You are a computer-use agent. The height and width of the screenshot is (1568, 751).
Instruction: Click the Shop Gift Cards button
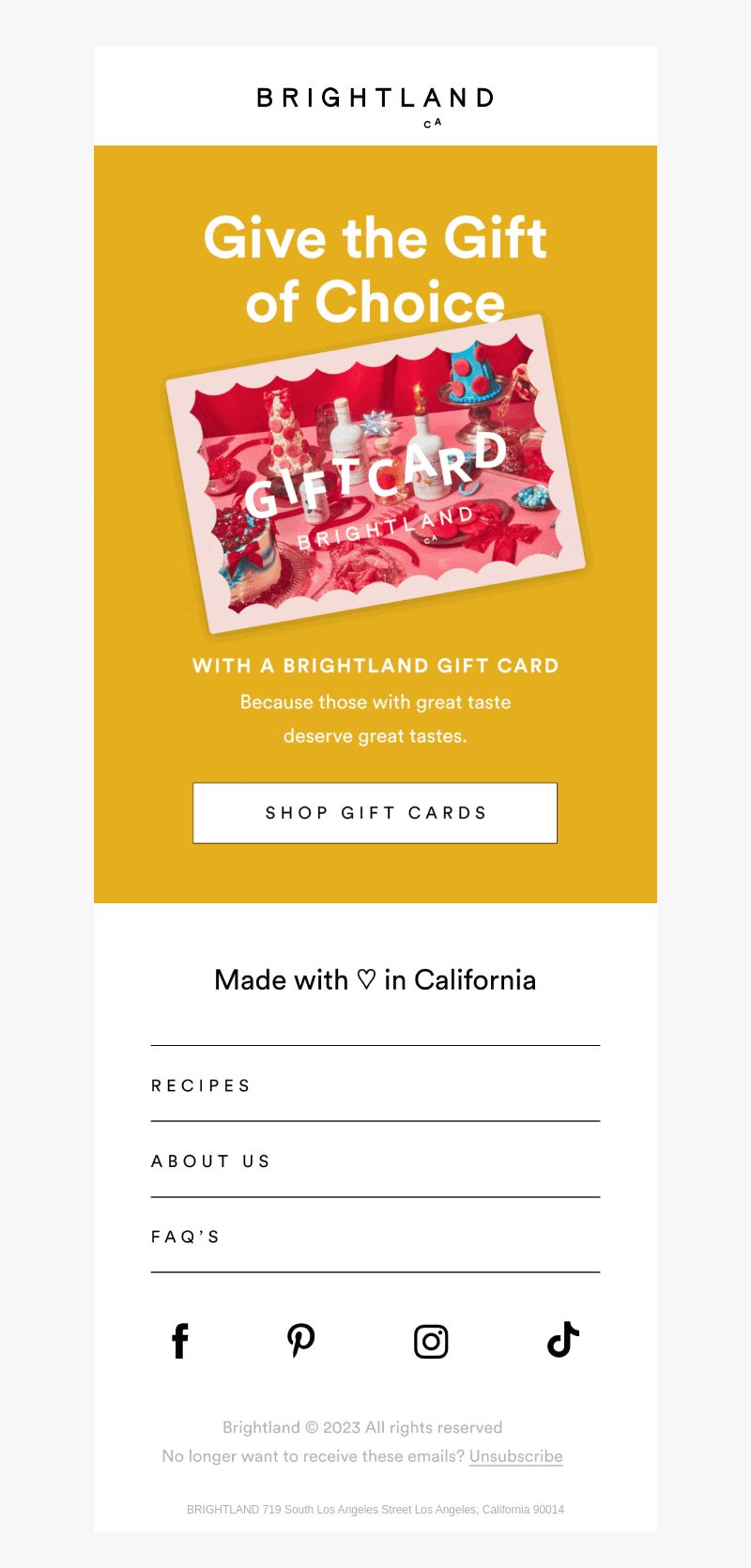(x=375, y=813)
